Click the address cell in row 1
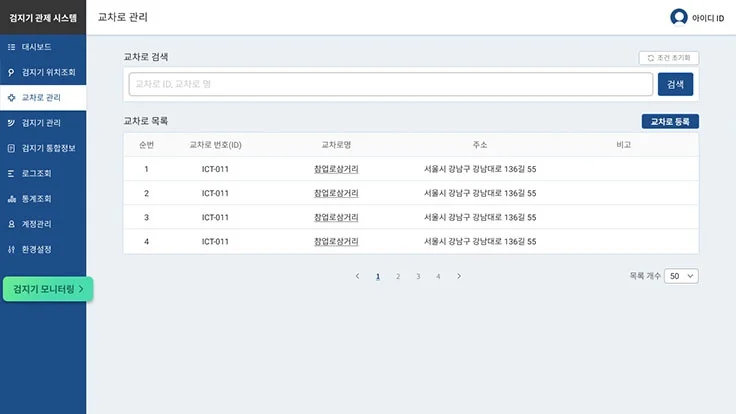Screen dimensions: 736x414 (480, 169)
